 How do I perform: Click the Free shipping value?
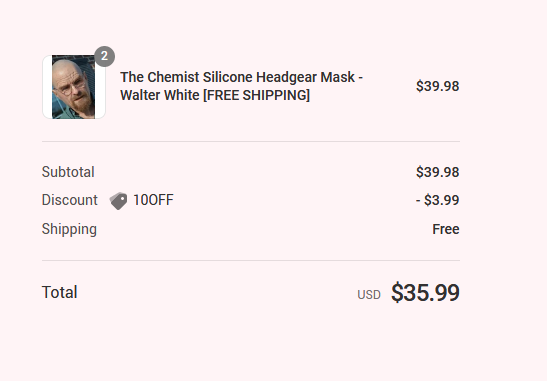pos(446,229)
